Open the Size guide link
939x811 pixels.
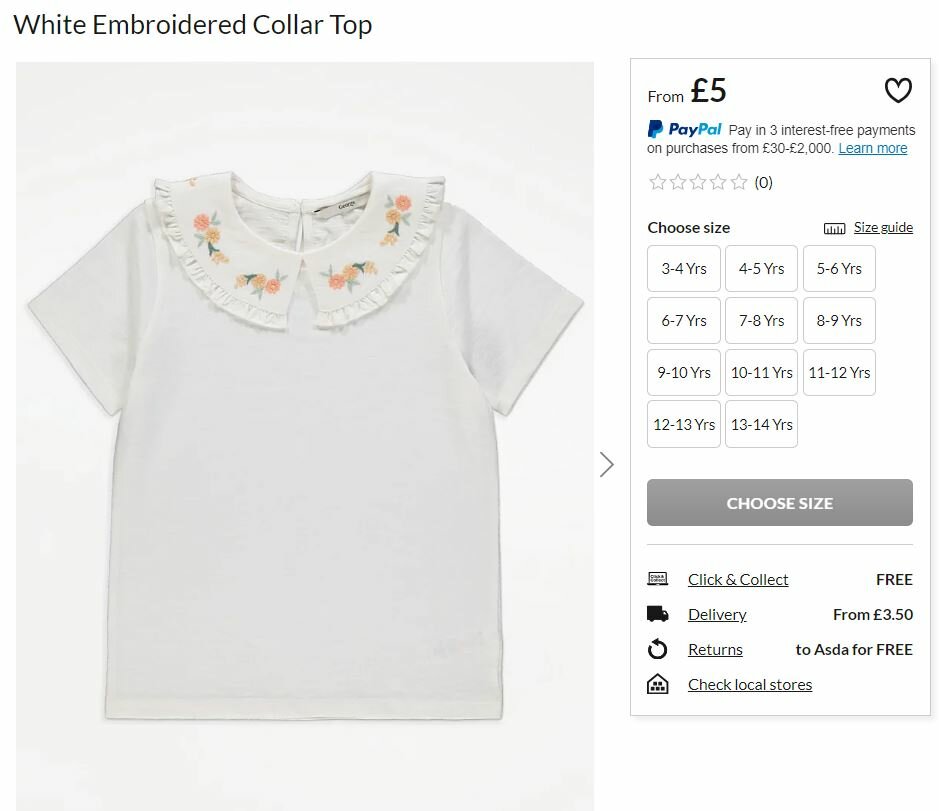[x=883, y=227]
